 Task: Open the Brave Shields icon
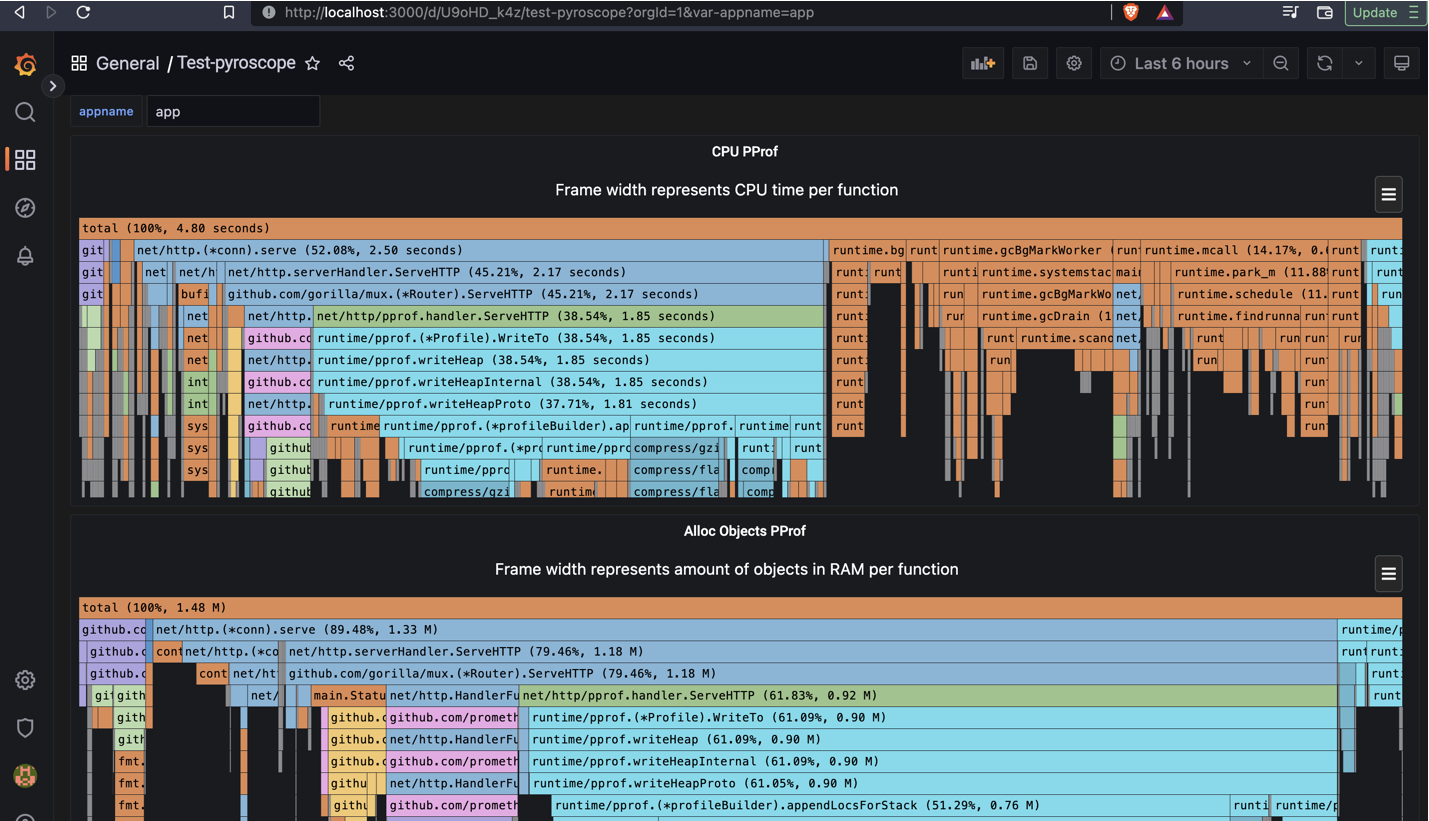(1131, 13)
